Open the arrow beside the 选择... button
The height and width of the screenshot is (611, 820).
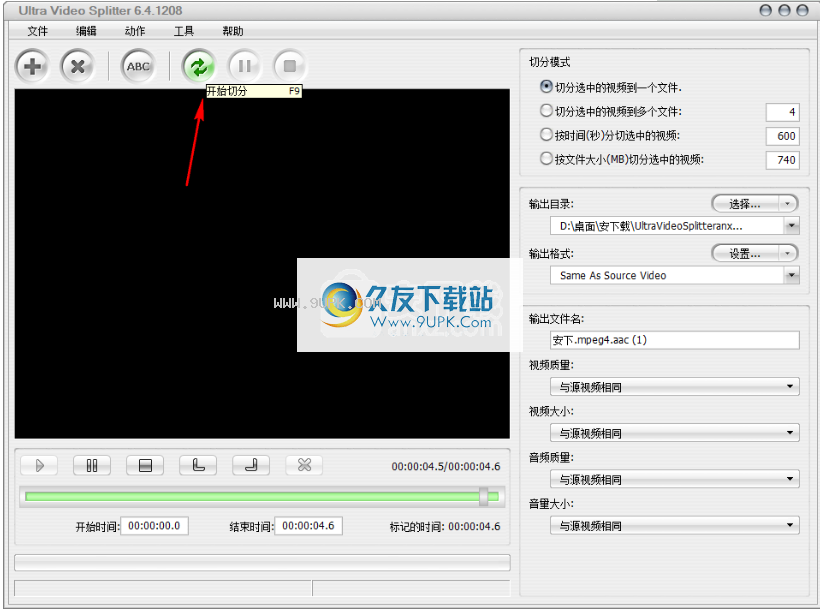(788, 204)
